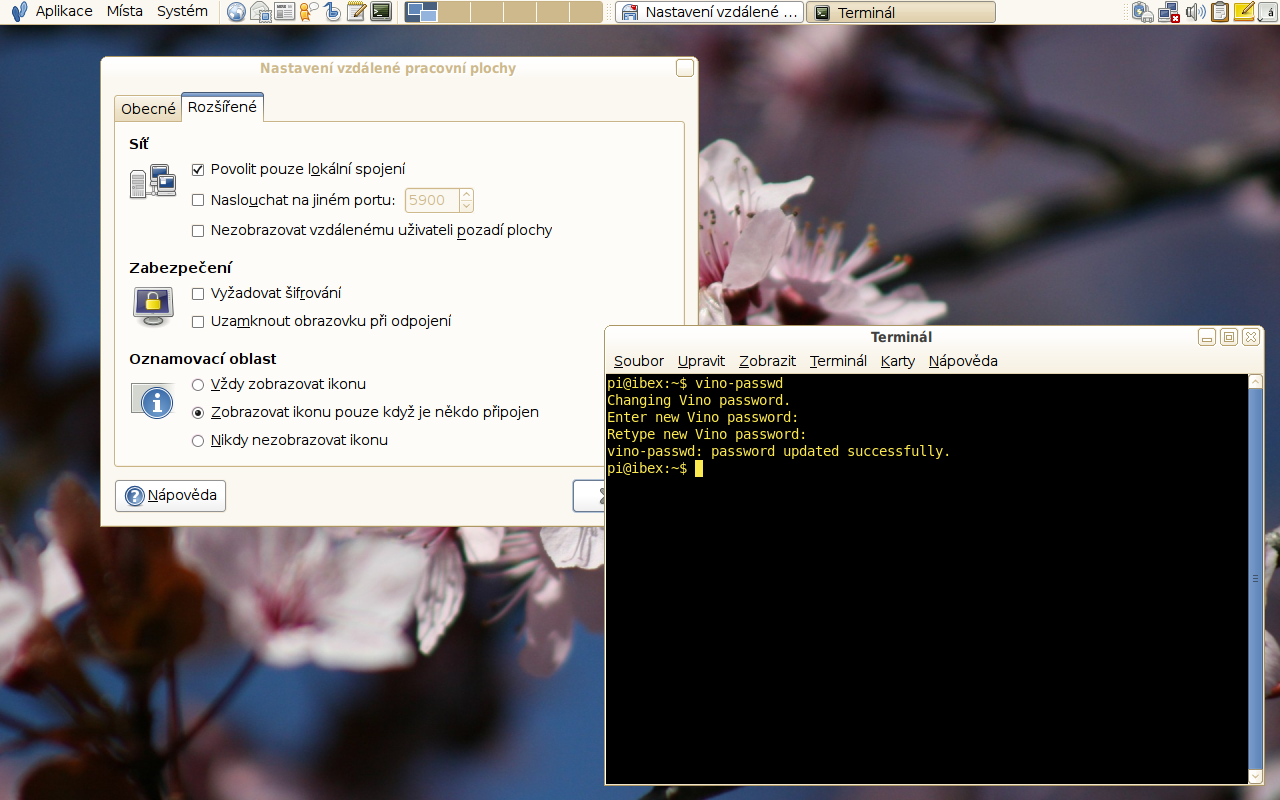Launch the instant messenger icon in the top panel
This screenshot has width=1280, height=800.
308,12
